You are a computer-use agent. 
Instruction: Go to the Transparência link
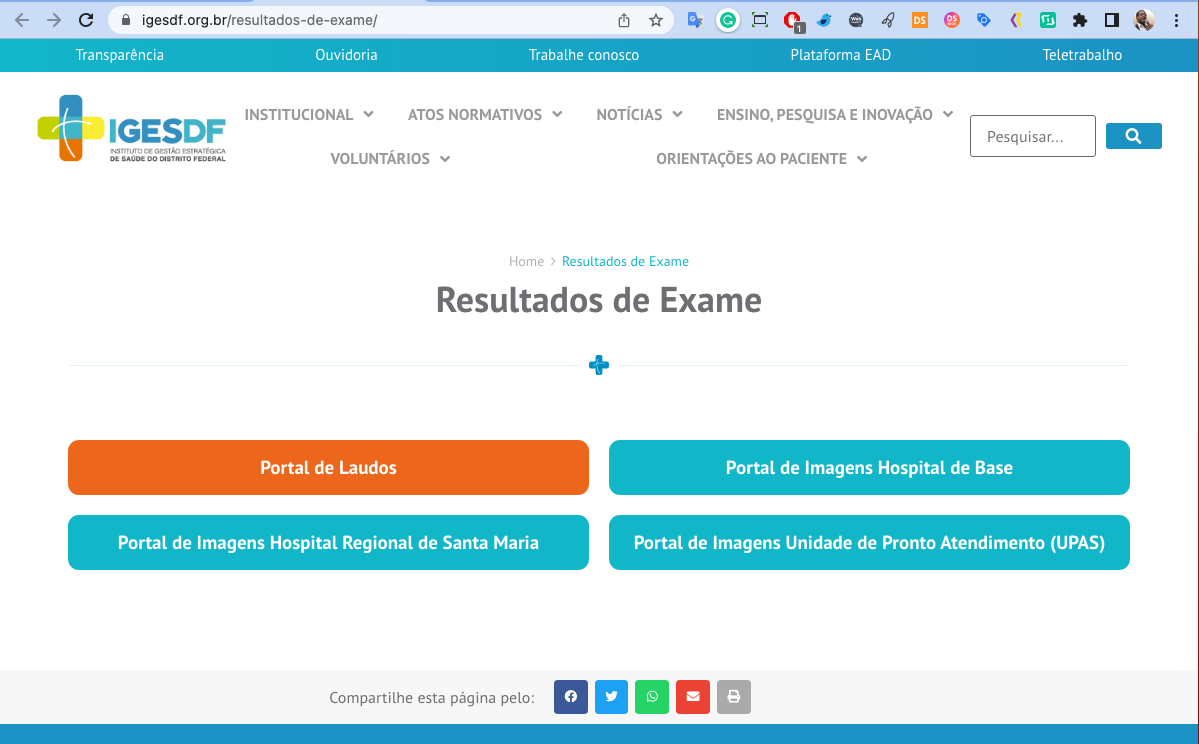click(120, 55)
